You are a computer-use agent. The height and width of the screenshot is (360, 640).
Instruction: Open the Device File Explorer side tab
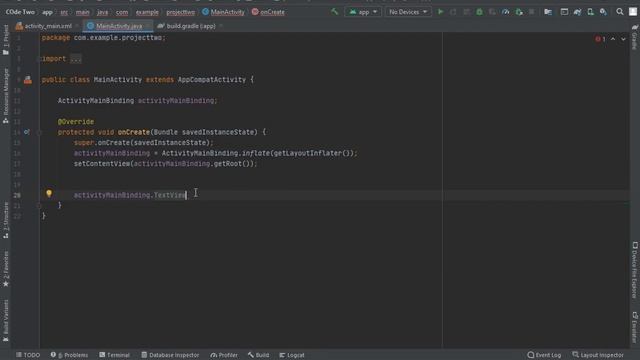[635, 270]
